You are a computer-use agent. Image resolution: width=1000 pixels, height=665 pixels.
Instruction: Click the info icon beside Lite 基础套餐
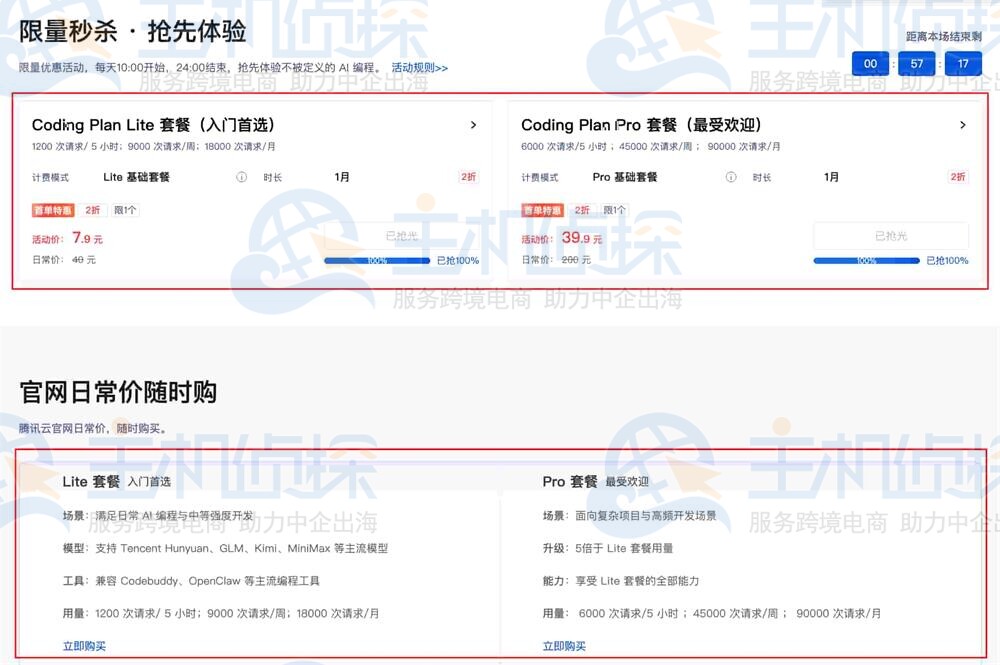[241, 177]
